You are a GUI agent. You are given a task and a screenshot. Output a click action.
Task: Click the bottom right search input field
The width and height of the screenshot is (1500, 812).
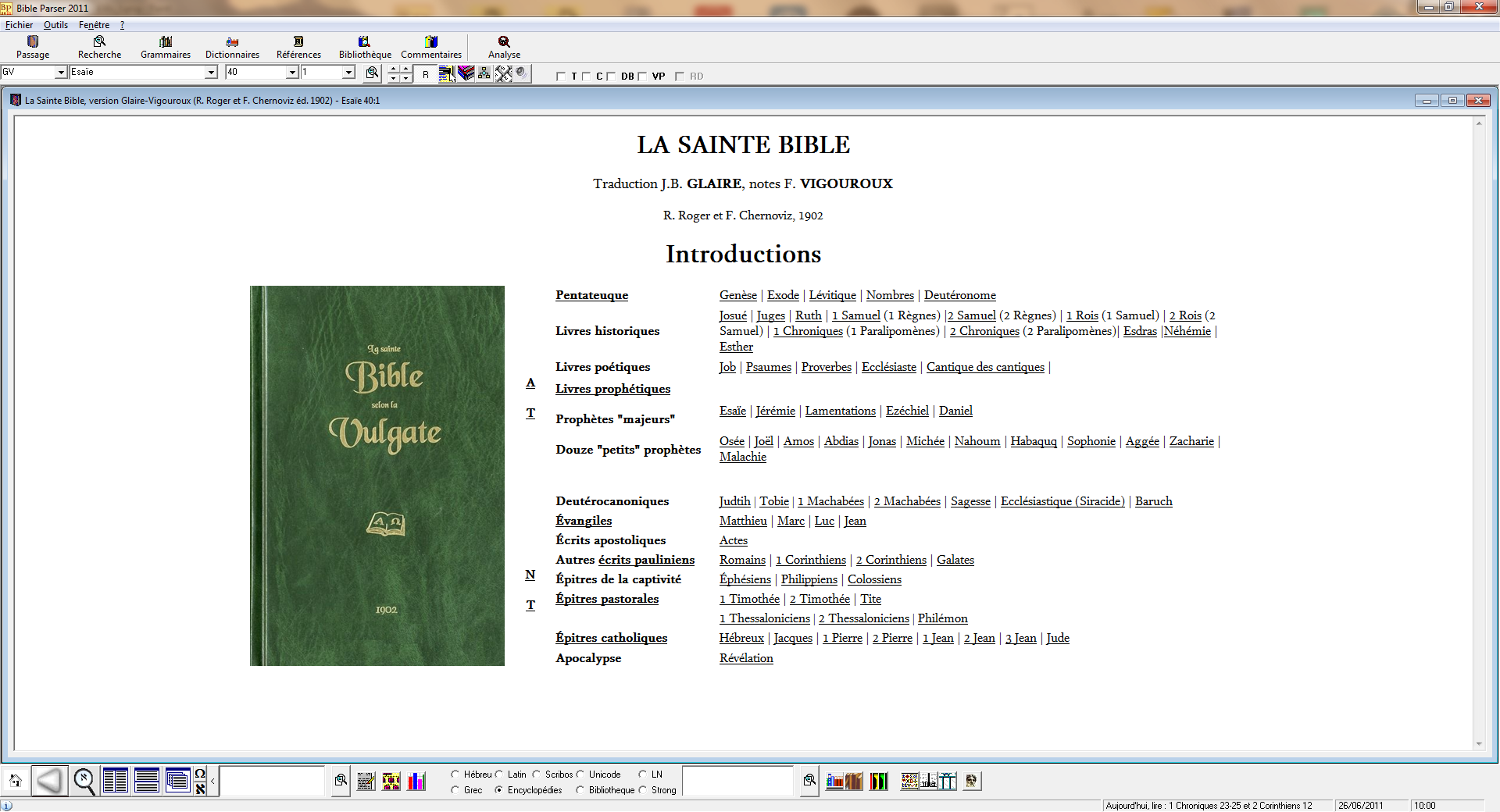[738, 781]
